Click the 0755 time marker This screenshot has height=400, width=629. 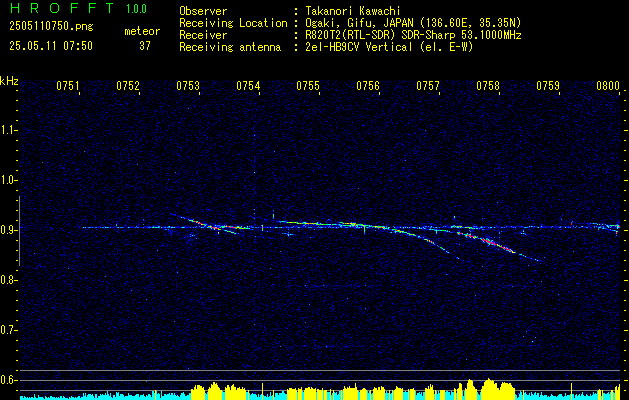[x=308, y=86]
